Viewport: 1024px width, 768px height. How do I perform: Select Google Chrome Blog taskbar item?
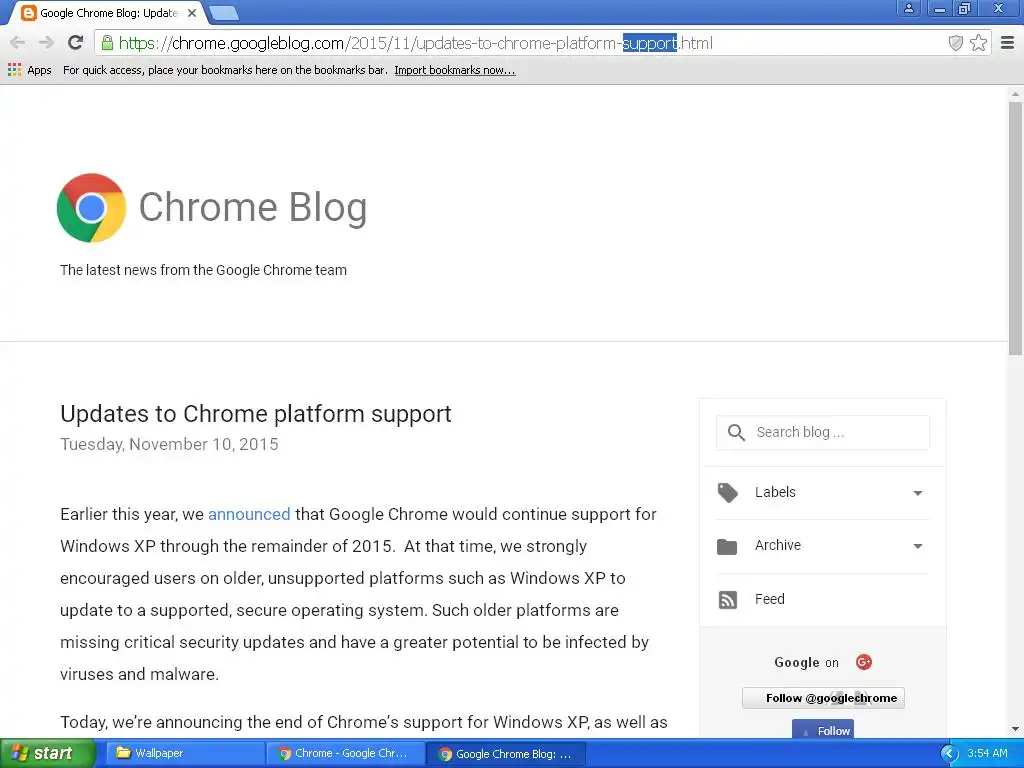tap(505, 754)
